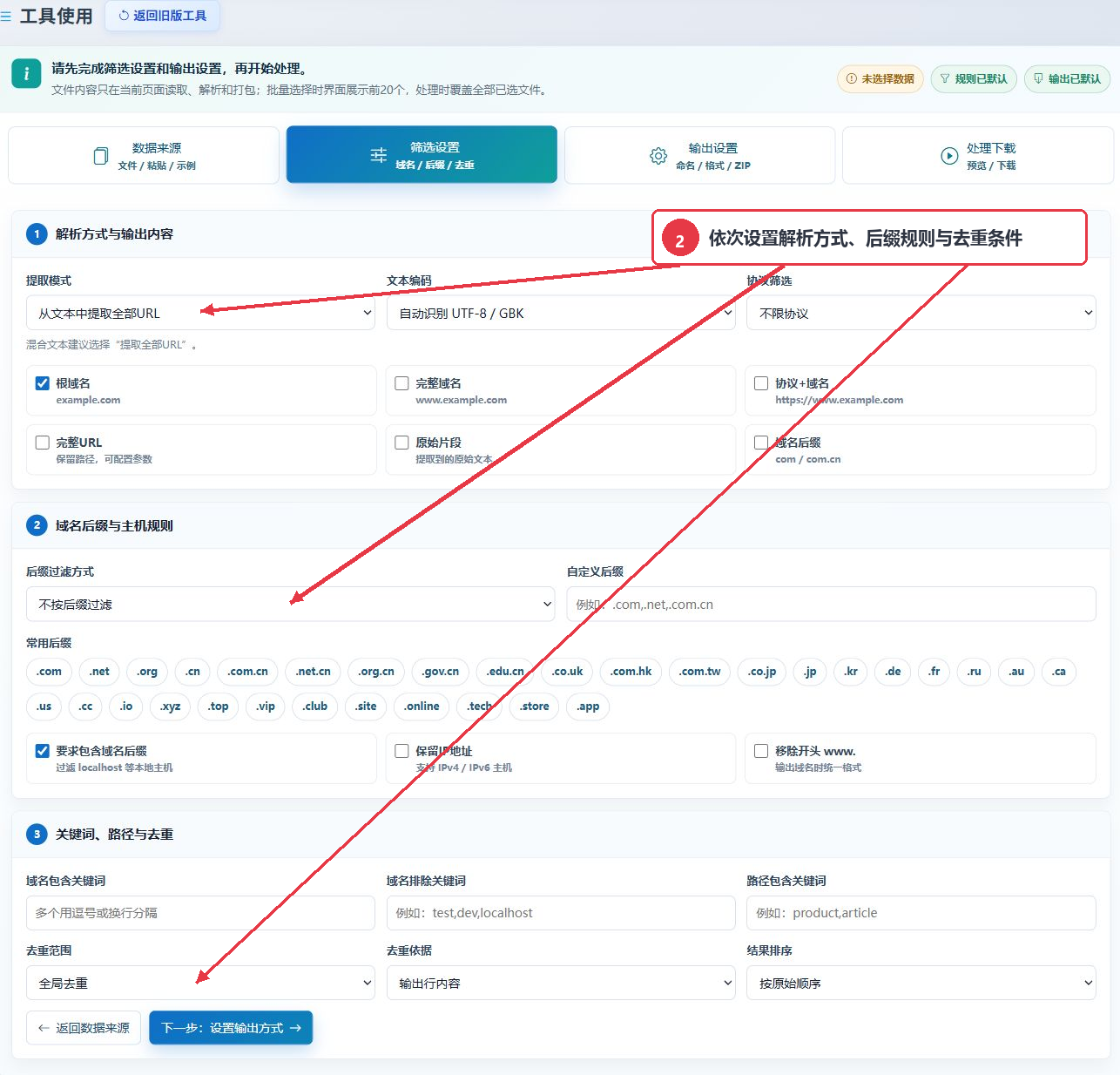Image resolution: width=1120 pixels, height=1075 pixels.
Task: Uncheck the 根域名 checkbox
Action: 42,383
